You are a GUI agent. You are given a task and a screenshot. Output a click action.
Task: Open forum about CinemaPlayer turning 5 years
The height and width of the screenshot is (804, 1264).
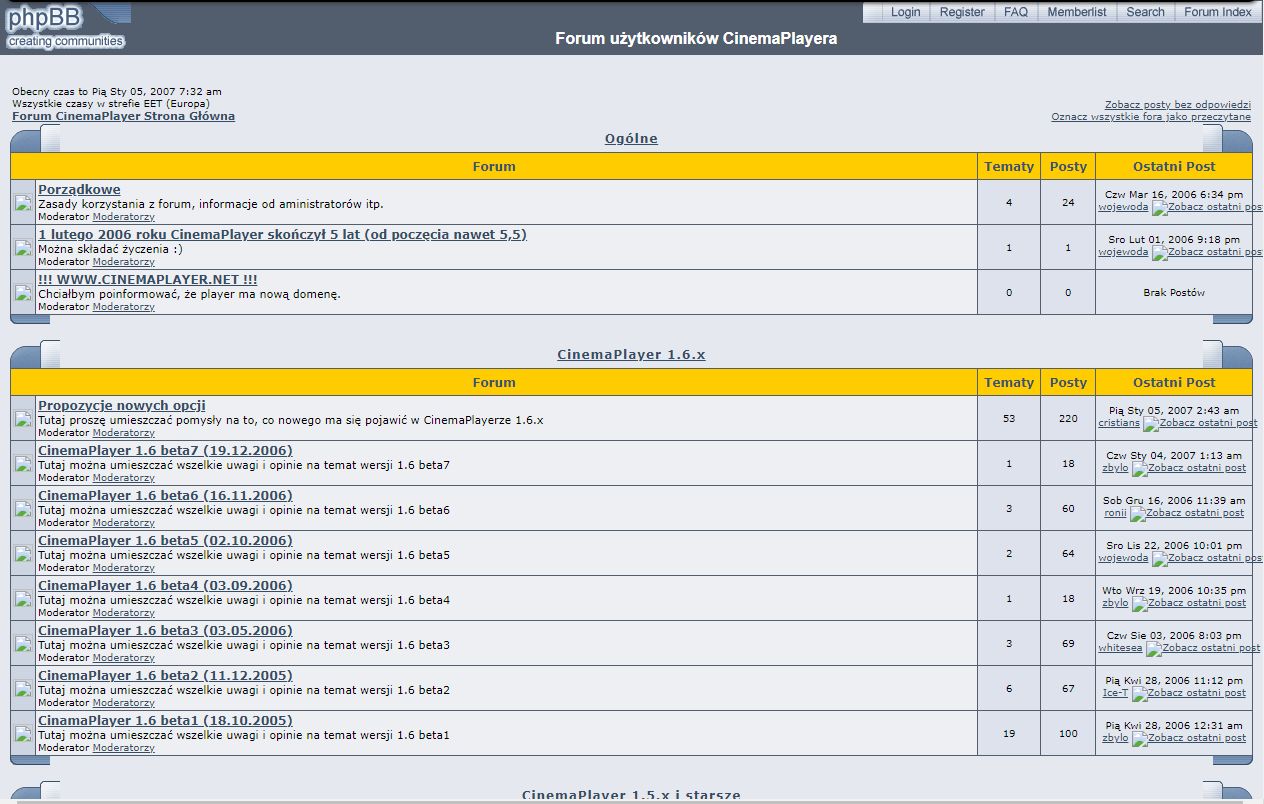point(282,234)
